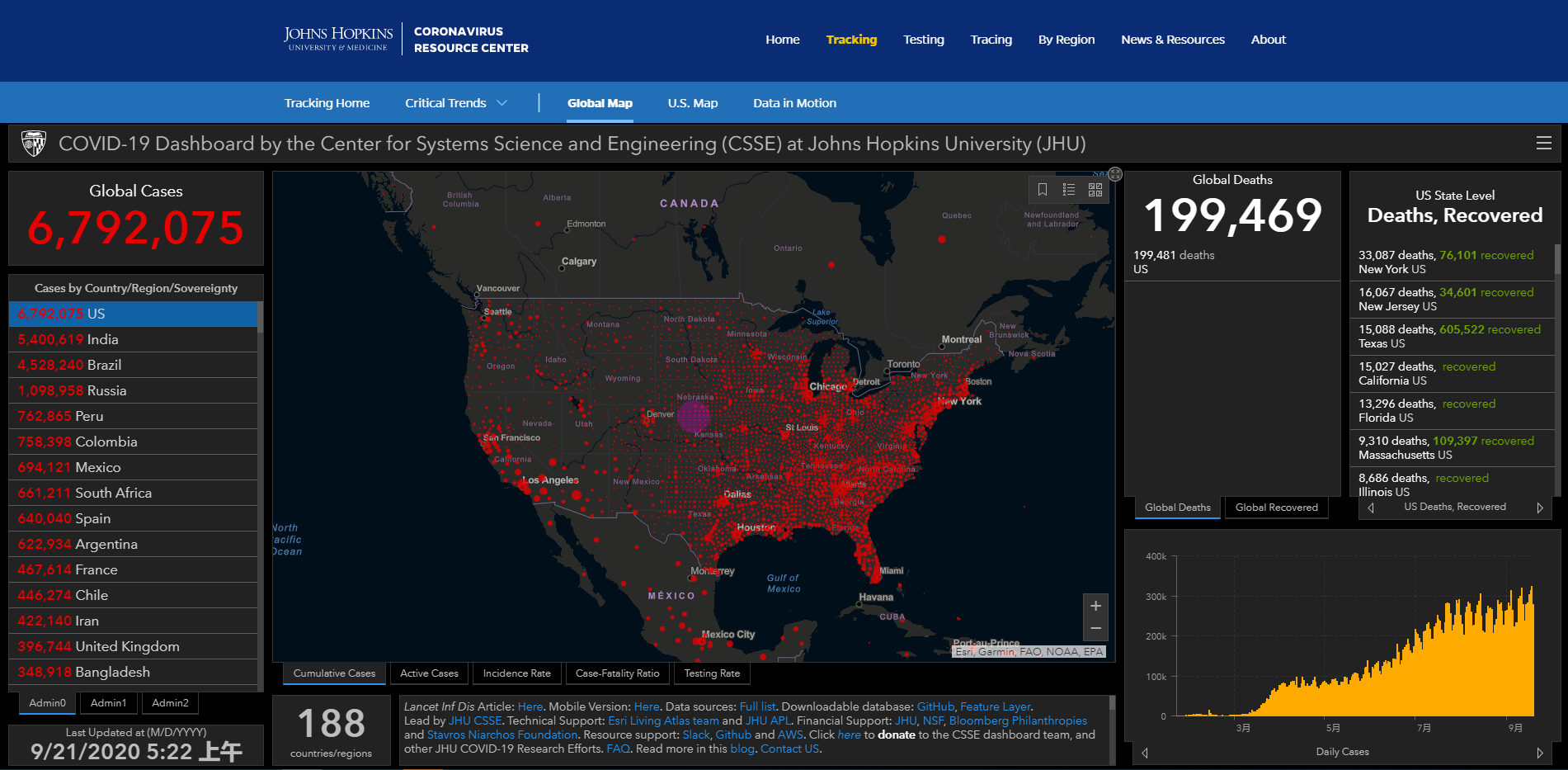Select the Admin1 tab
Image resolution: width=1568 pixels, height=770 pixels.
109,703
